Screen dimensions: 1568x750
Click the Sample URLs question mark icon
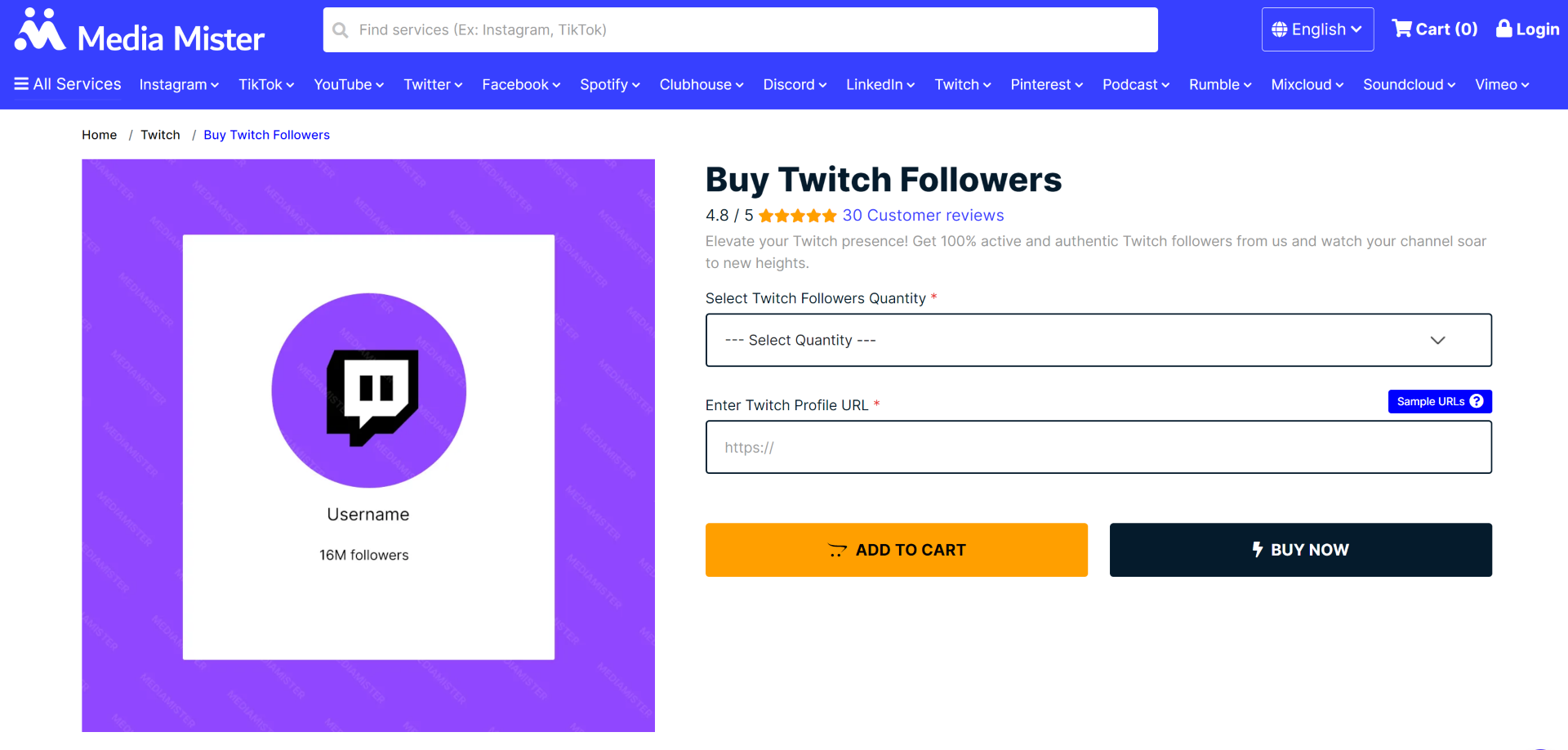pos(1477,401)
